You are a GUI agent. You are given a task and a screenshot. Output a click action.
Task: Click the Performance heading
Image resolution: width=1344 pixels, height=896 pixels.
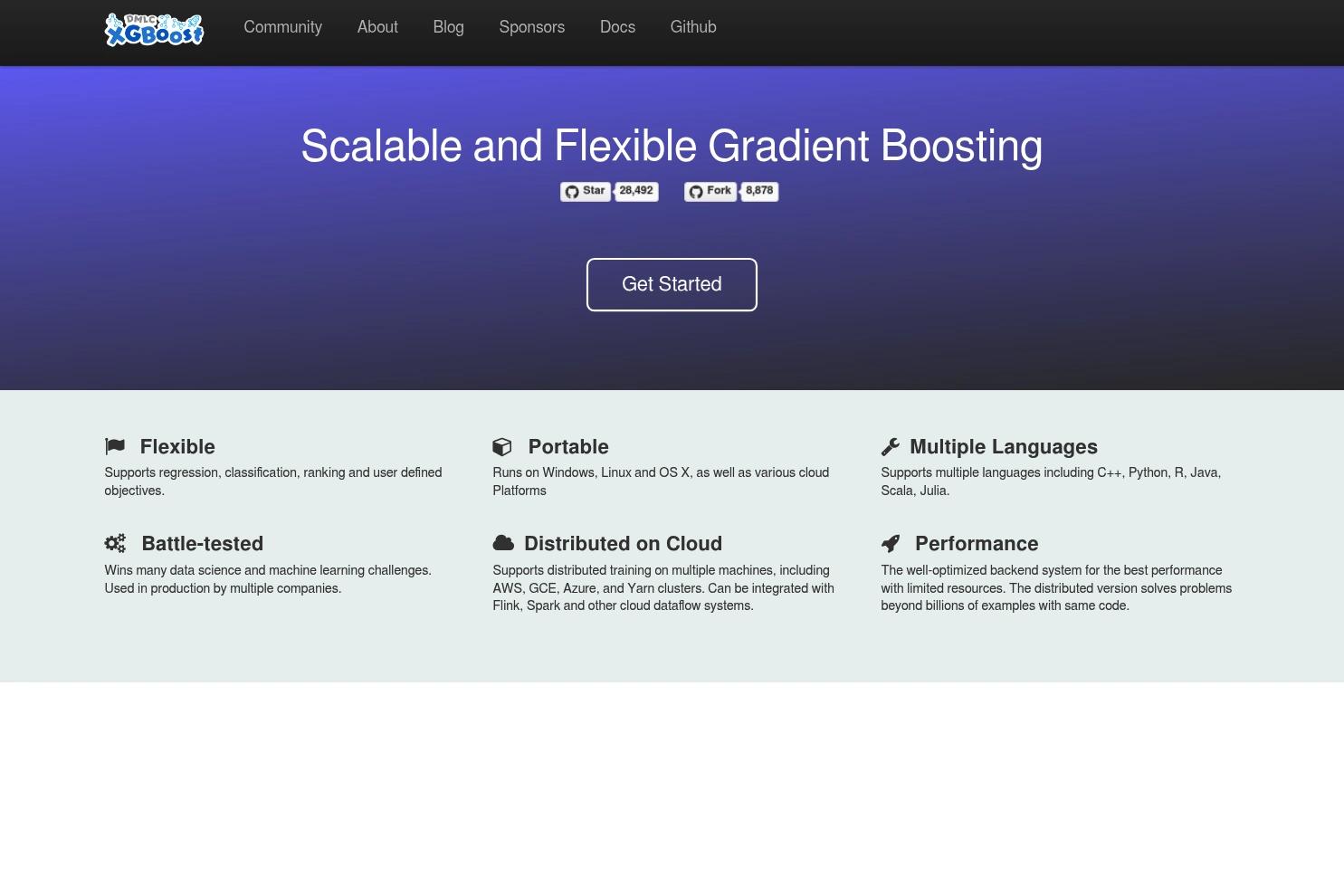pyautogui.click(x=977, y=544)
